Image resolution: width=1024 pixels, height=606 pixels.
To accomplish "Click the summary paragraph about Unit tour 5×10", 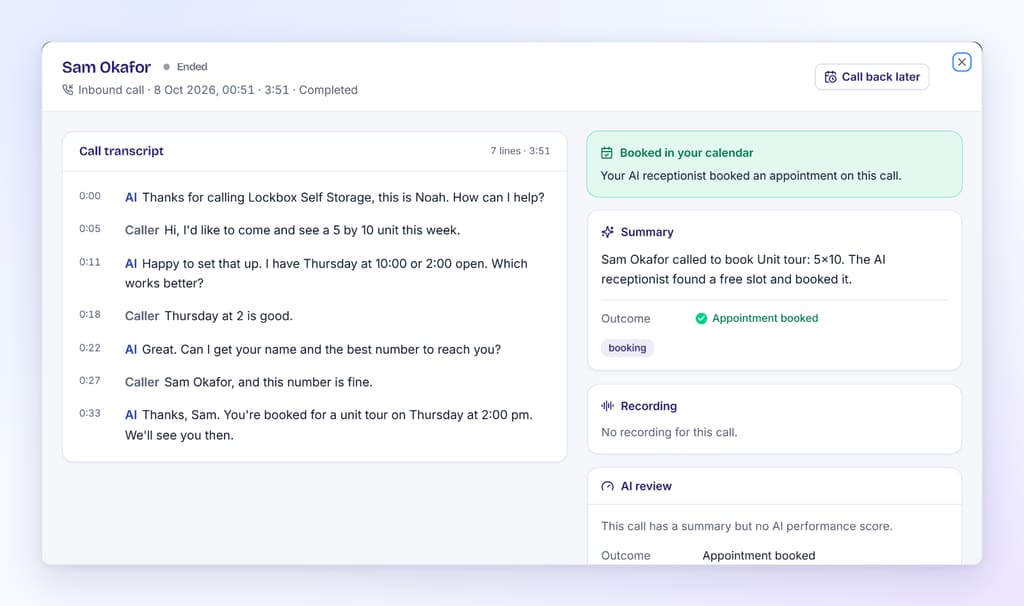I will coord(743,269).
